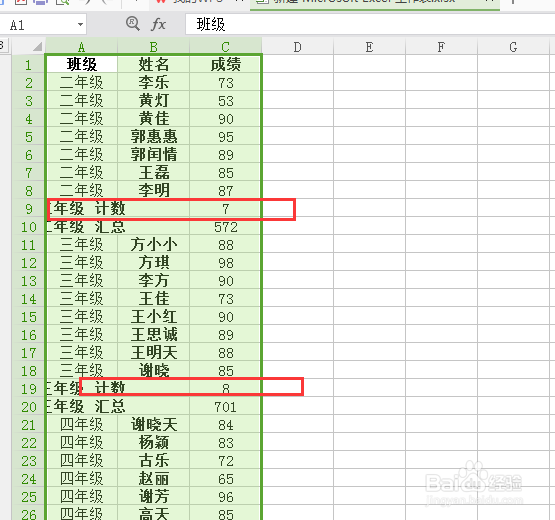Click the name cell 赵丽
The width and height of the screenshot is (555, 520).
153,479
